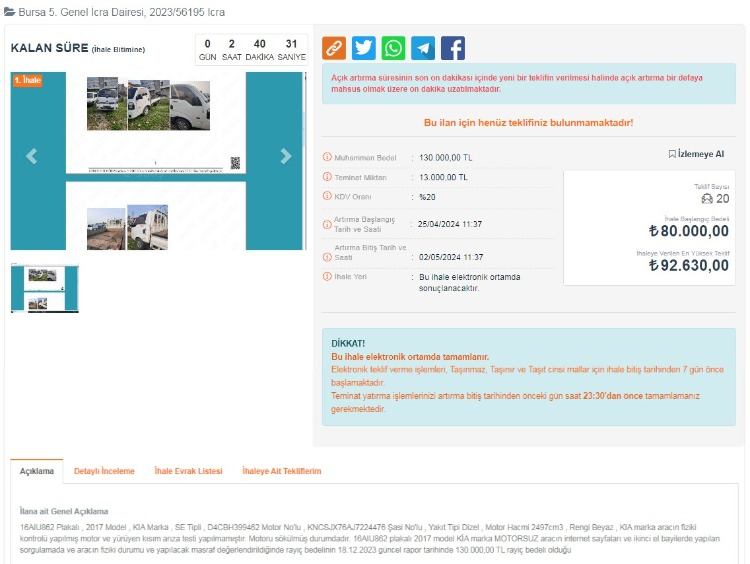Click the main vehicle photo in the gallery
This screenshot has width=750, height=564.
157,160
